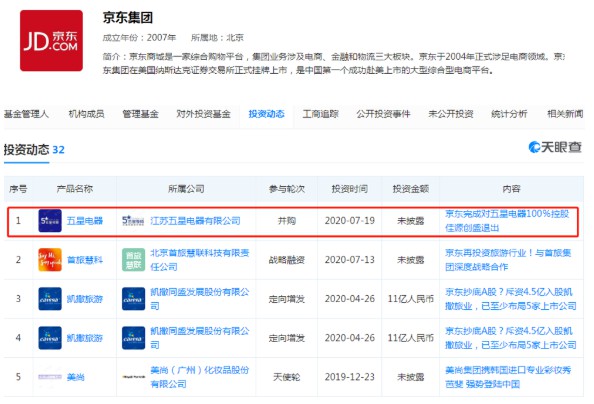
Task: Select the 对外投资基金 tab
Action: click(x=203, y=114)
